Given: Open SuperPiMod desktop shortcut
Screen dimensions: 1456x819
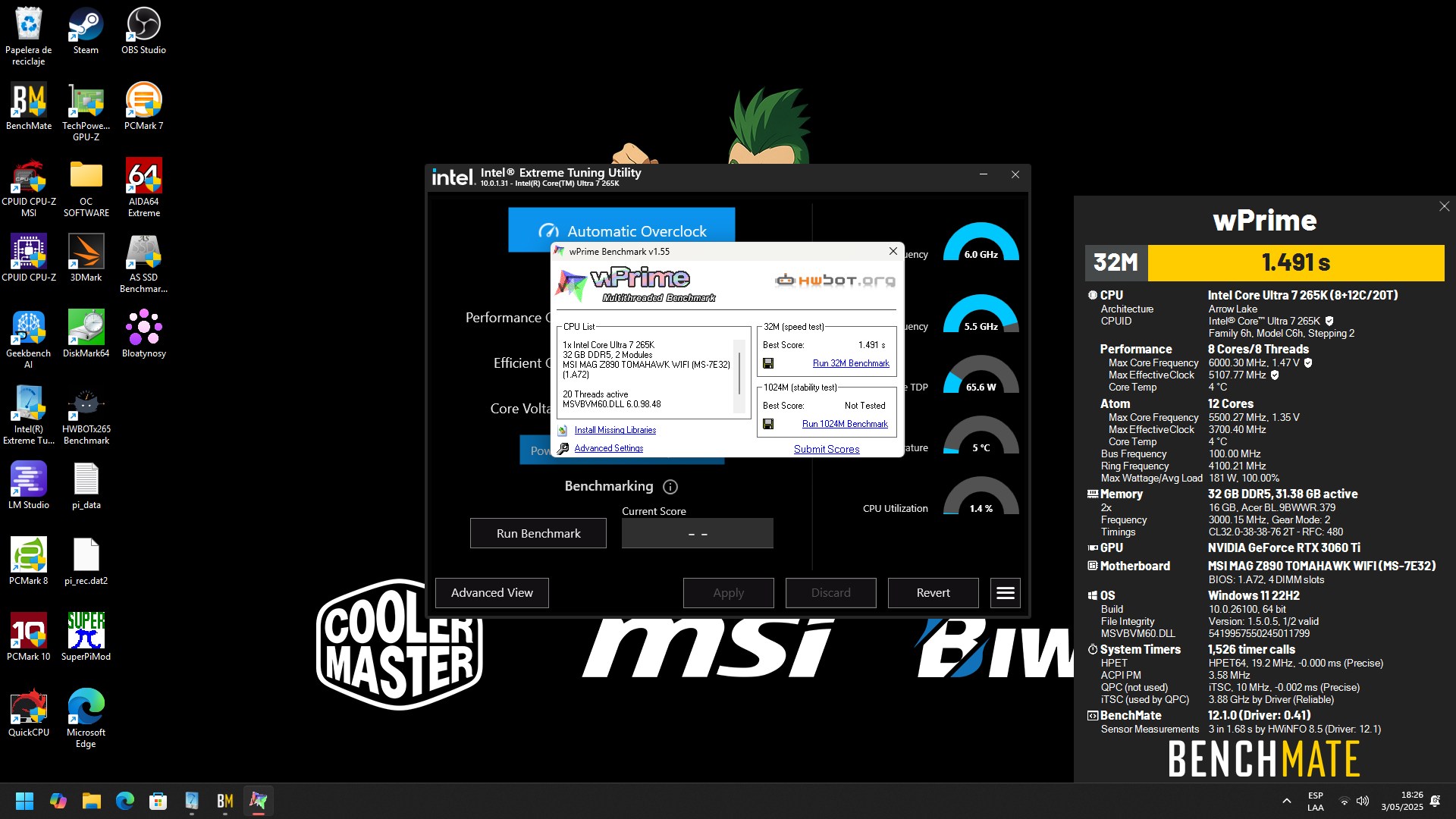Looking at the screenshot, I should pos(86,638).
